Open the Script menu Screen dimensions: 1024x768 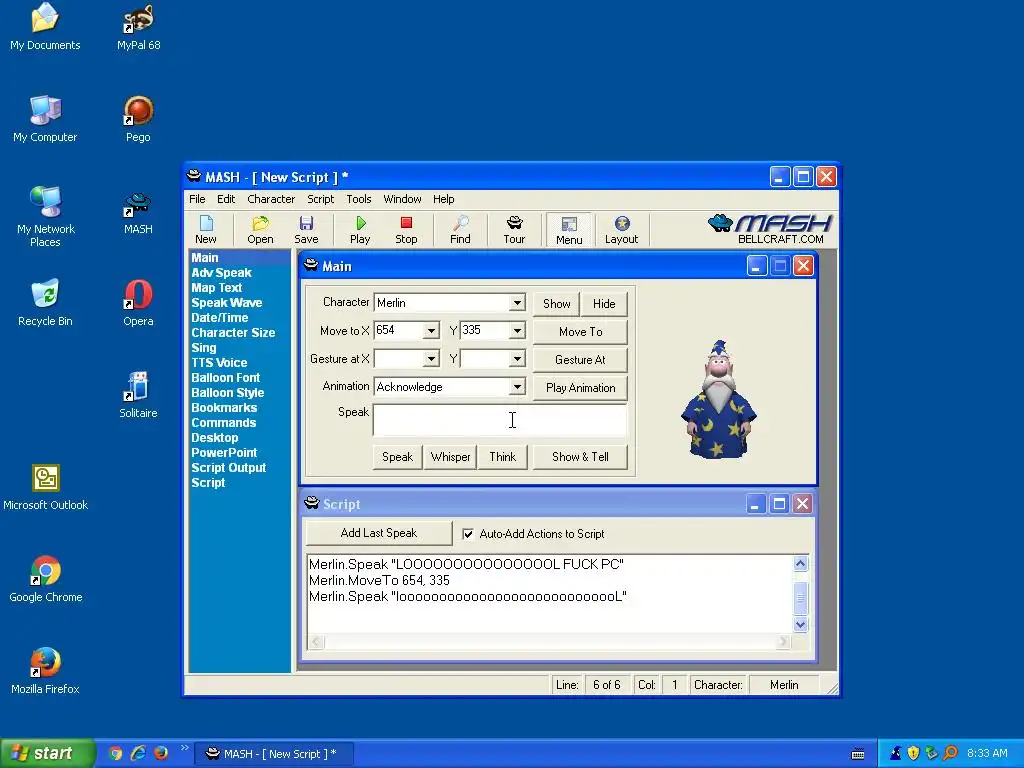(x=321, y=199)
